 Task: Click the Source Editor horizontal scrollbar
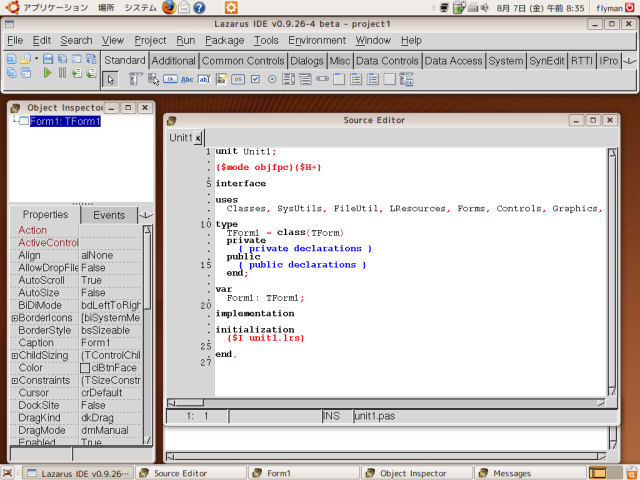[386, 403]
